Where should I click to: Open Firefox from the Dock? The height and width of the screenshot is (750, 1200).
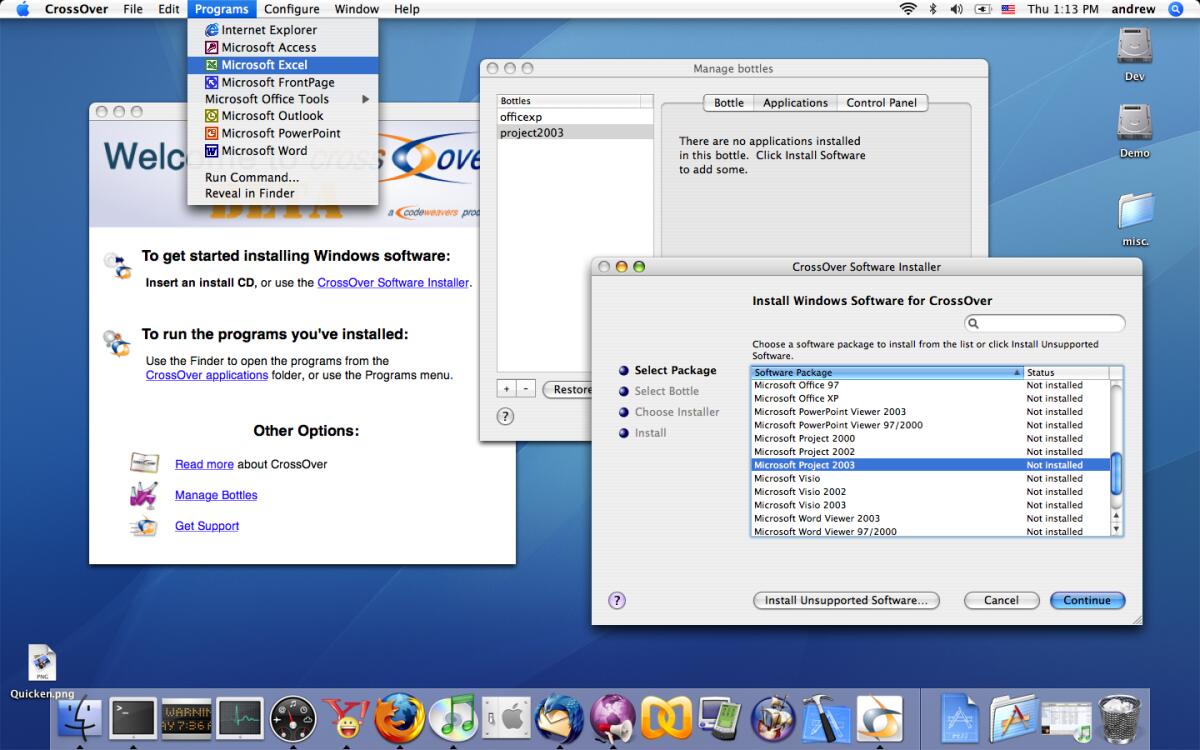[x=397, y=718]
